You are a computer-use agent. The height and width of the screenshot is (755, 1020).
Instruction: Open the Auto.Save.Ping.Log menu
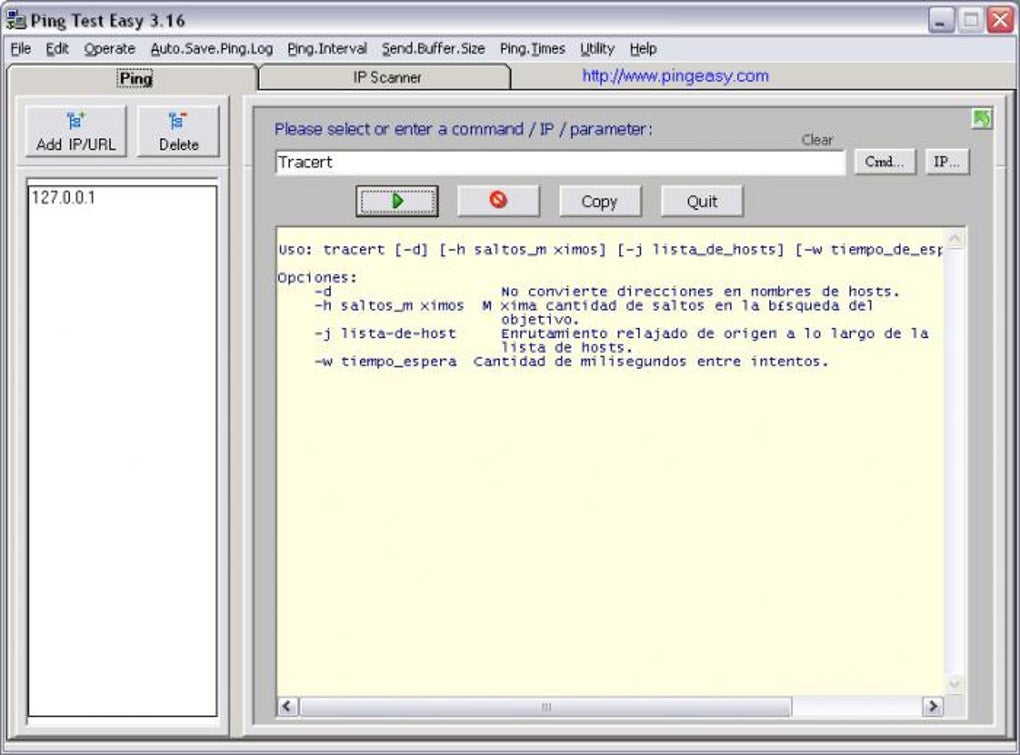click(212, 49)
